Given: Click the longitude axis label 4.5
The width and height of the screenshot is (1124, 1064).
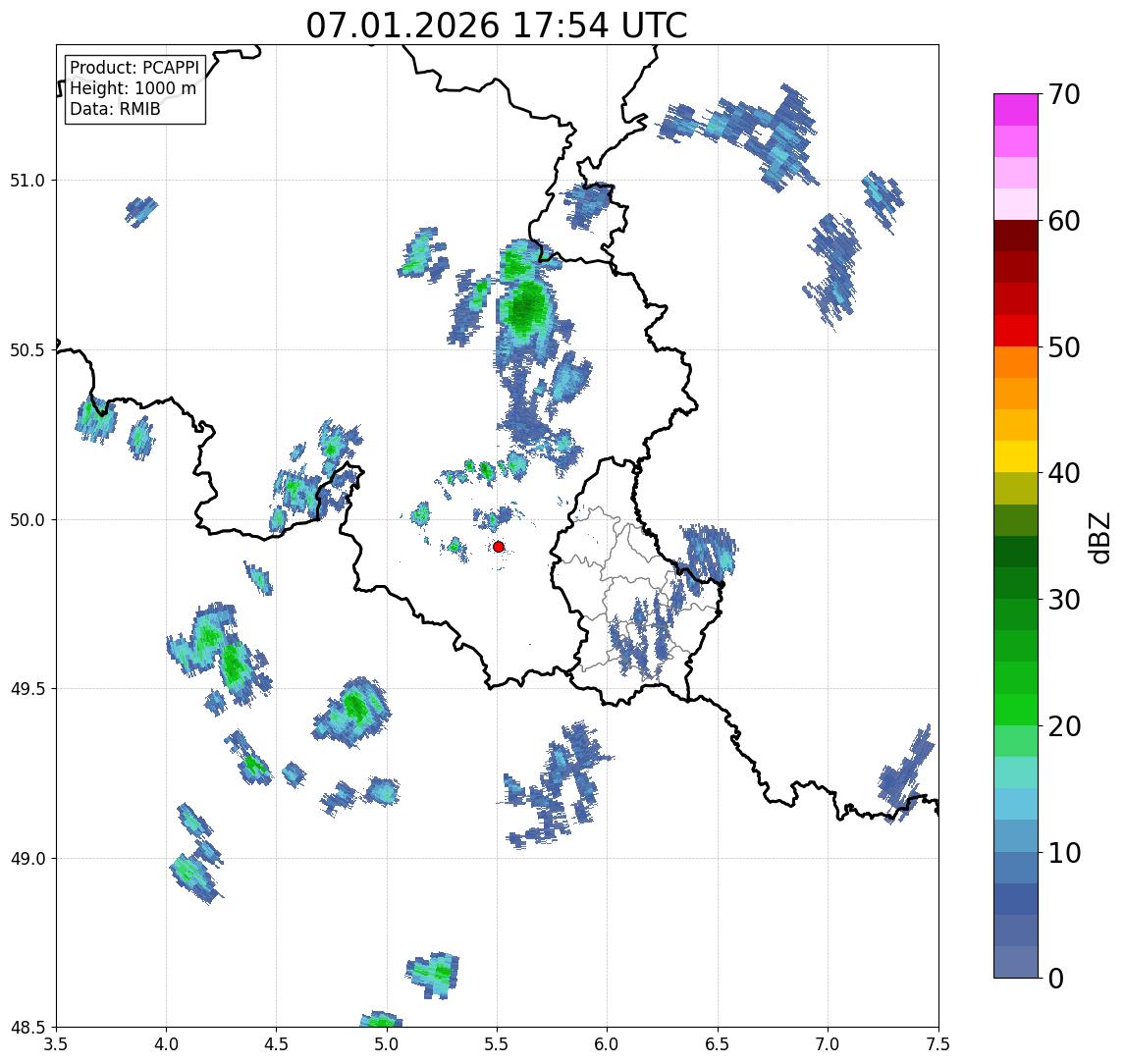Looking at the screenshot, I should pyautogui.click(x=277, y=1044).
